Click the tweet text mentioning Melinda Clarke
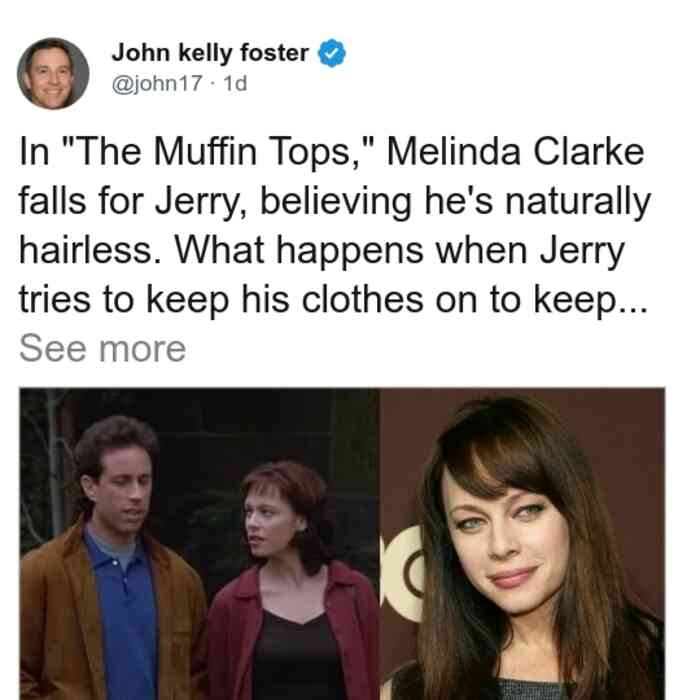 (x=334, y=226)
